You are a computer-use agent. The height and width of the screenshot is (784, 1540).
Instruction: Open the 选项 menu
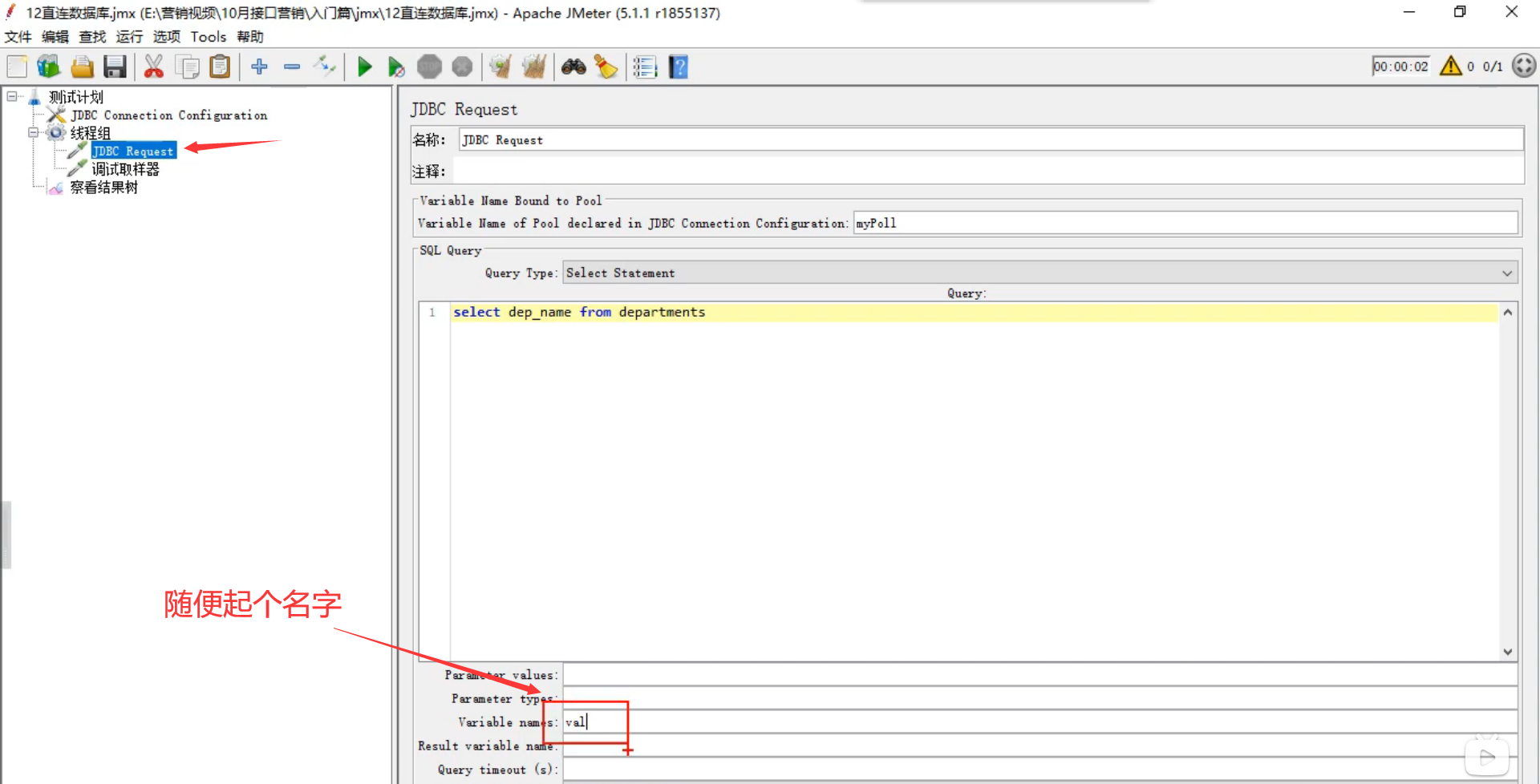point(167,37)
